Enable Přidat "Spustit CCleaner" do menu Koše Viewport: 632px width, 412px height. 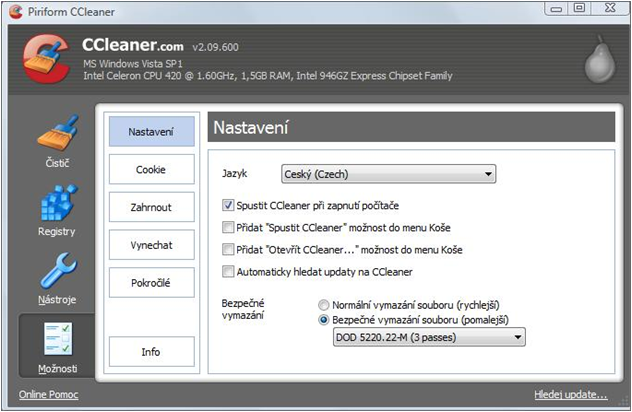point(228,227)
